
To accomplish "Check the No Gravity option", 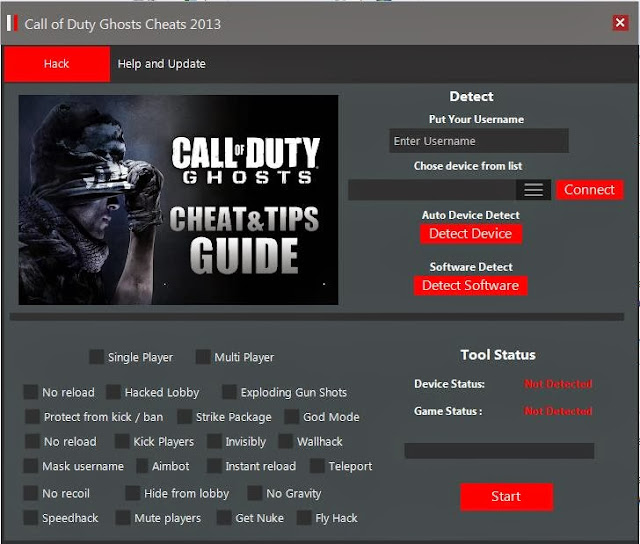I will tap(255, 493).
